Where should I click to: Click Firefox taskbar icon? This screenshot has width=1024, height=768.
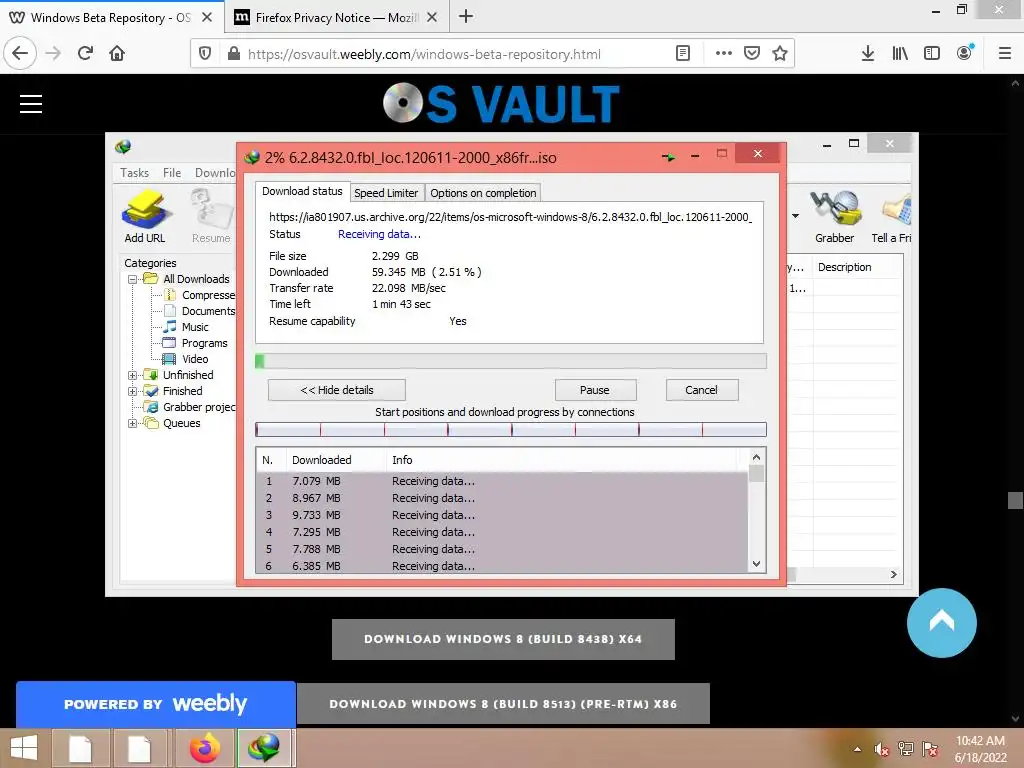tap(205, 748)
